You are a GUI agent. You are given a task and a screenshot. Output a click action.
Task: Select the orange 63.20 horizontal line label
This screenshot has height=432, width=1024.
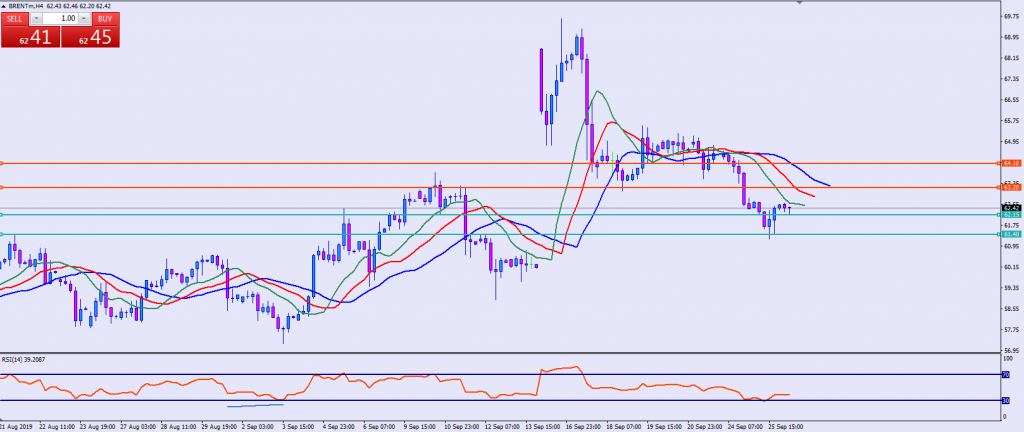1010,187
